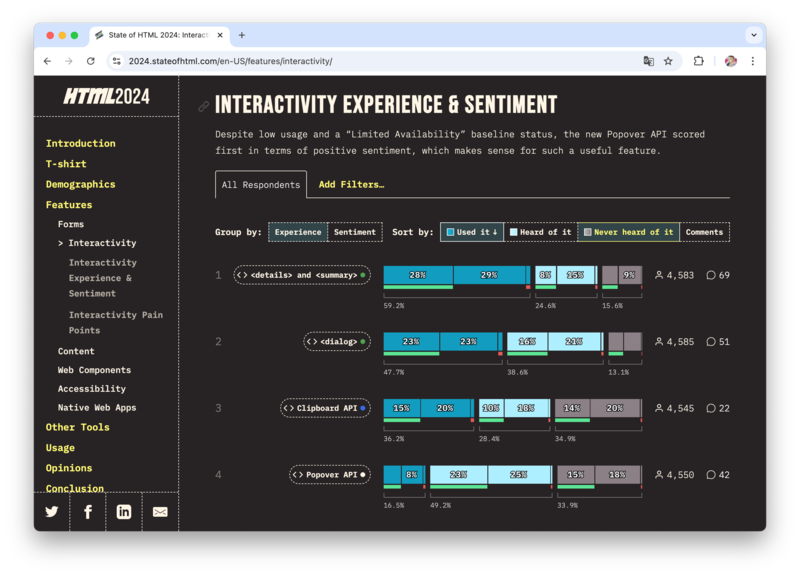
Task: Open the Opinions section
Action: 69,468
